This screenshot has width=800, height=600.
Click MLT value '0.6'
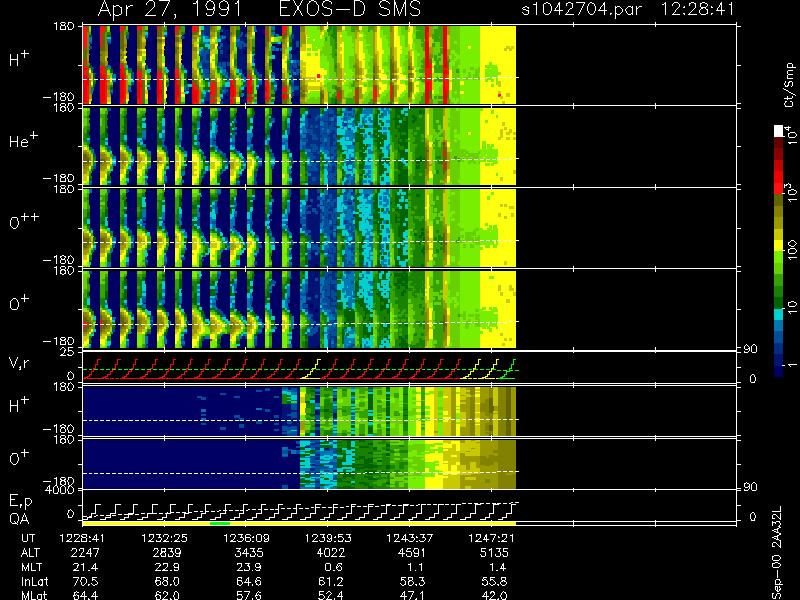coord(333,567)
